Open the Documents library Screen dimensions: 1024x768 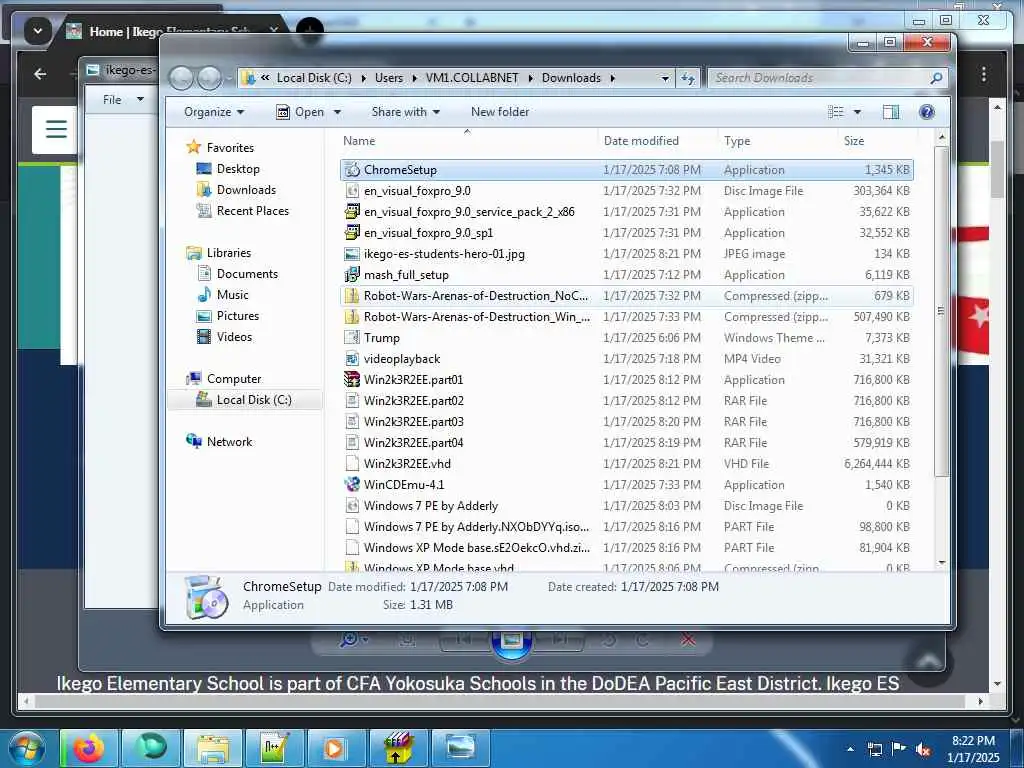[247, 274]
